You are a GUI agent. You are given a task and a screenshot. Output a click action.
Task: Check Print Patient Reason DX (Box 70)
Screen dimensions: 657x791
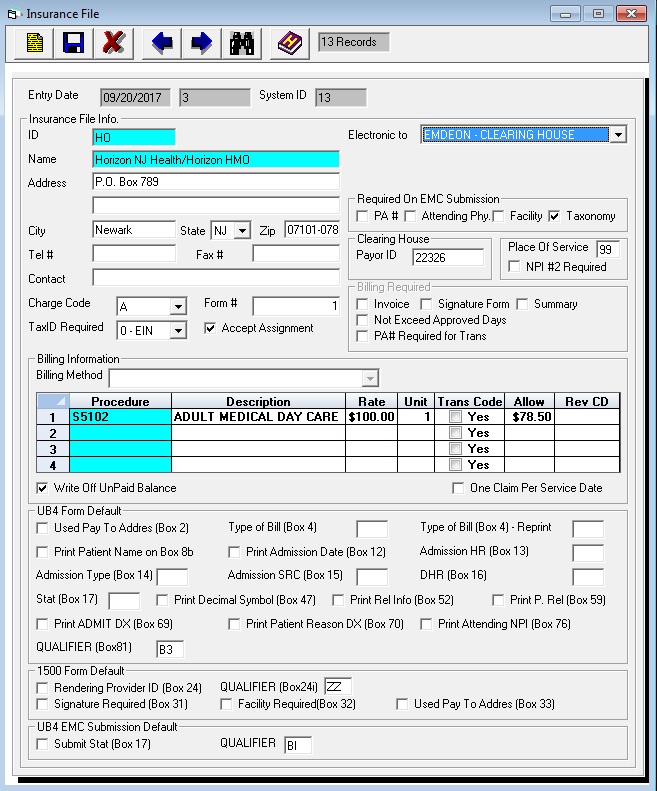pyautogui.click(x=234, y=624)
